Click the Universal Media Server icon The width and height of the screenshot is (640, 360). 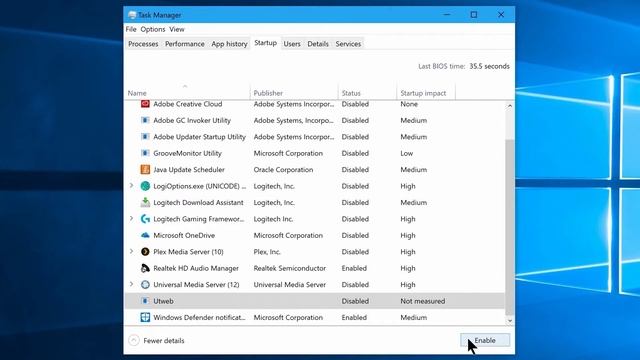pyautogui.click(x=145, y=284)
